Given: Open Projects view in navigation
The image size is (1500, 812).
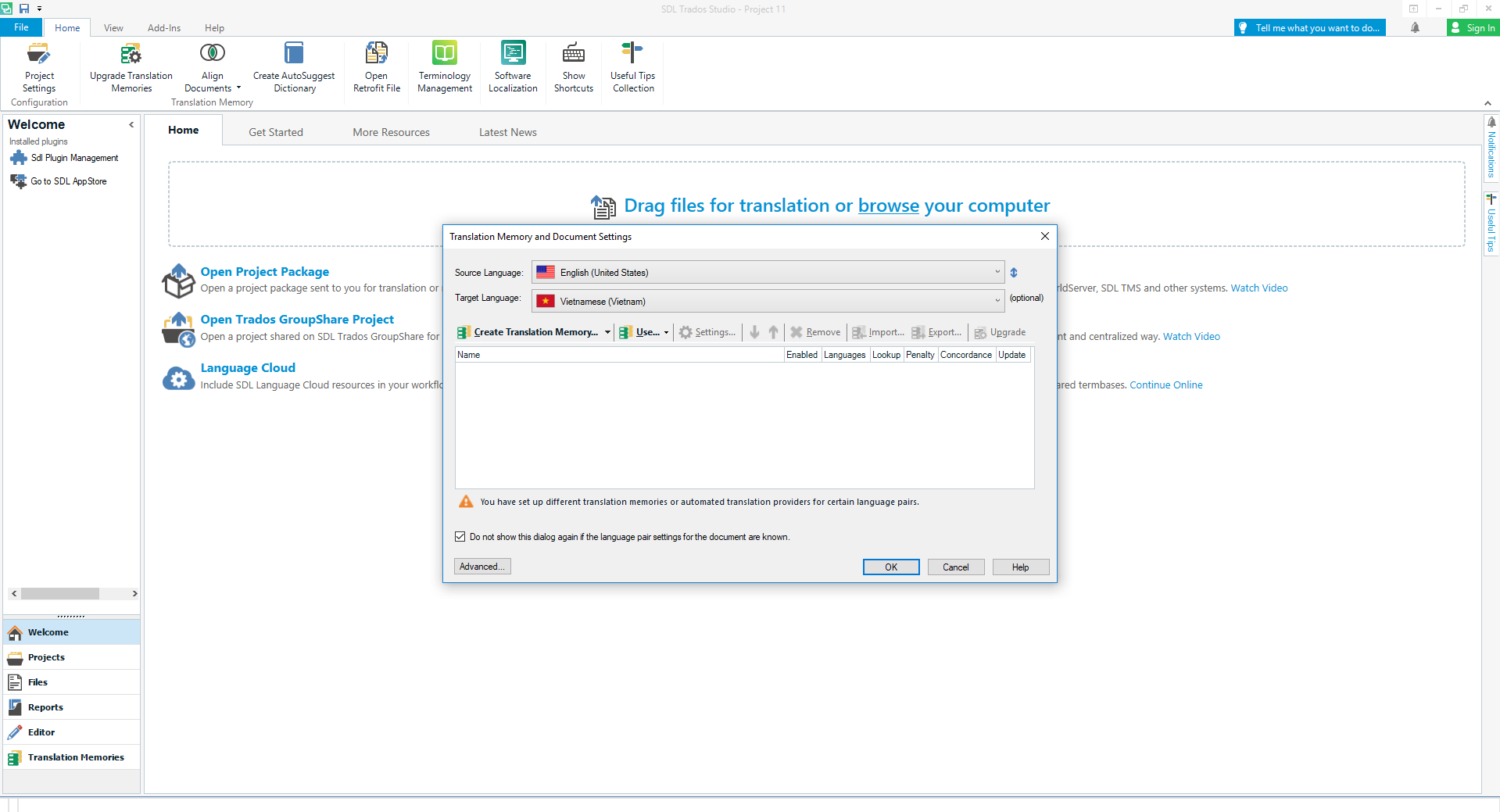Looking at the screenshot, I should point(71,657).
